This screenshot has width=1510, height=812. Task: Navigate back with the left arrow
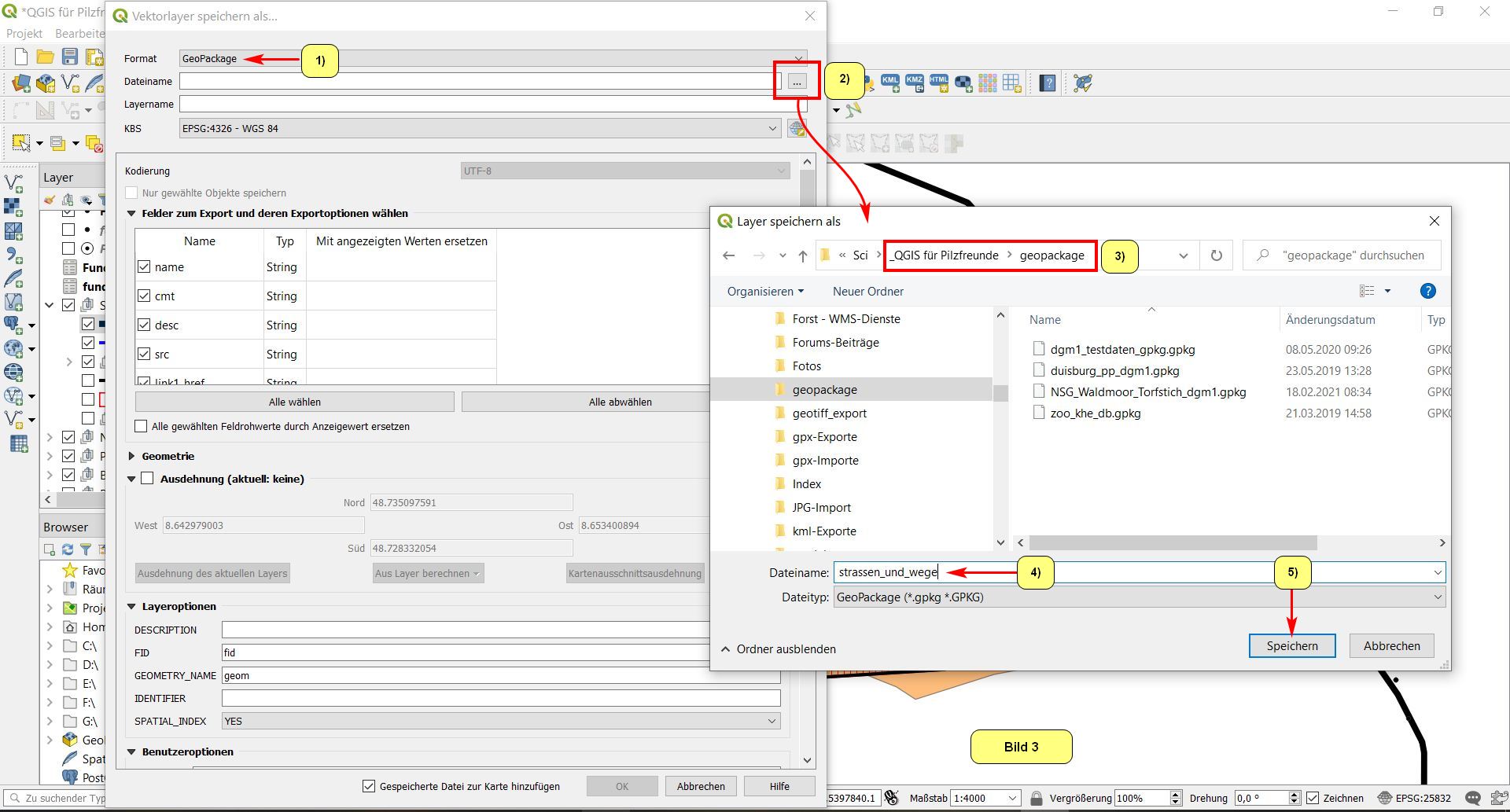729,255
